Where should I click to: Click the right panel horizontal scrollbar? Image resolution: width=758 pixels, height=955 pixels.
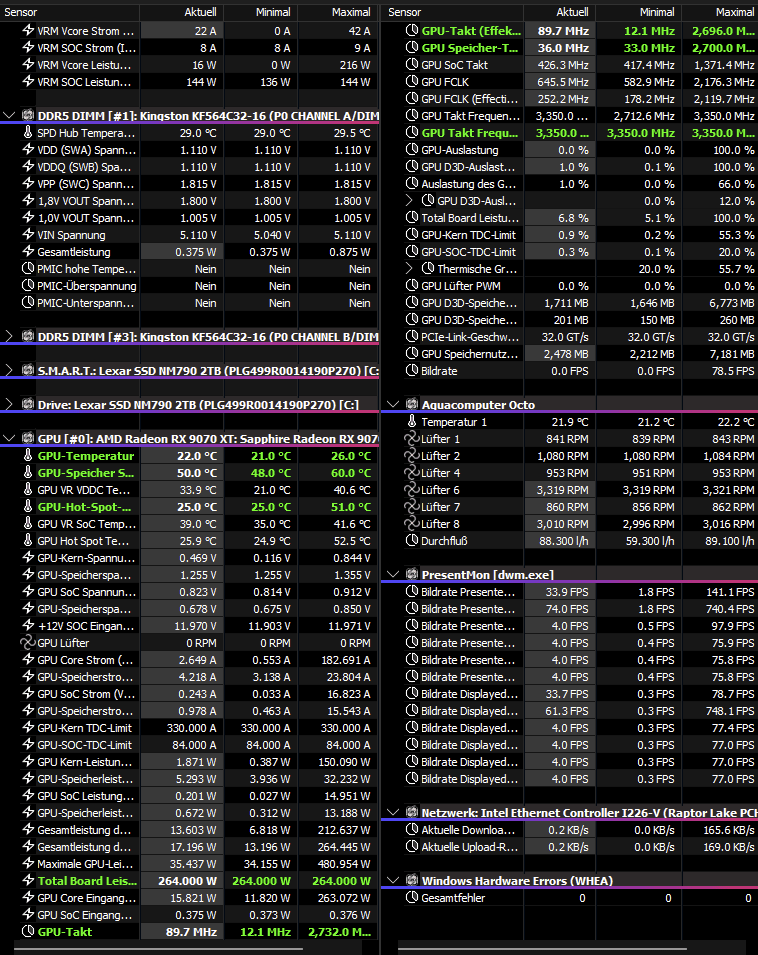pos(542,949)
